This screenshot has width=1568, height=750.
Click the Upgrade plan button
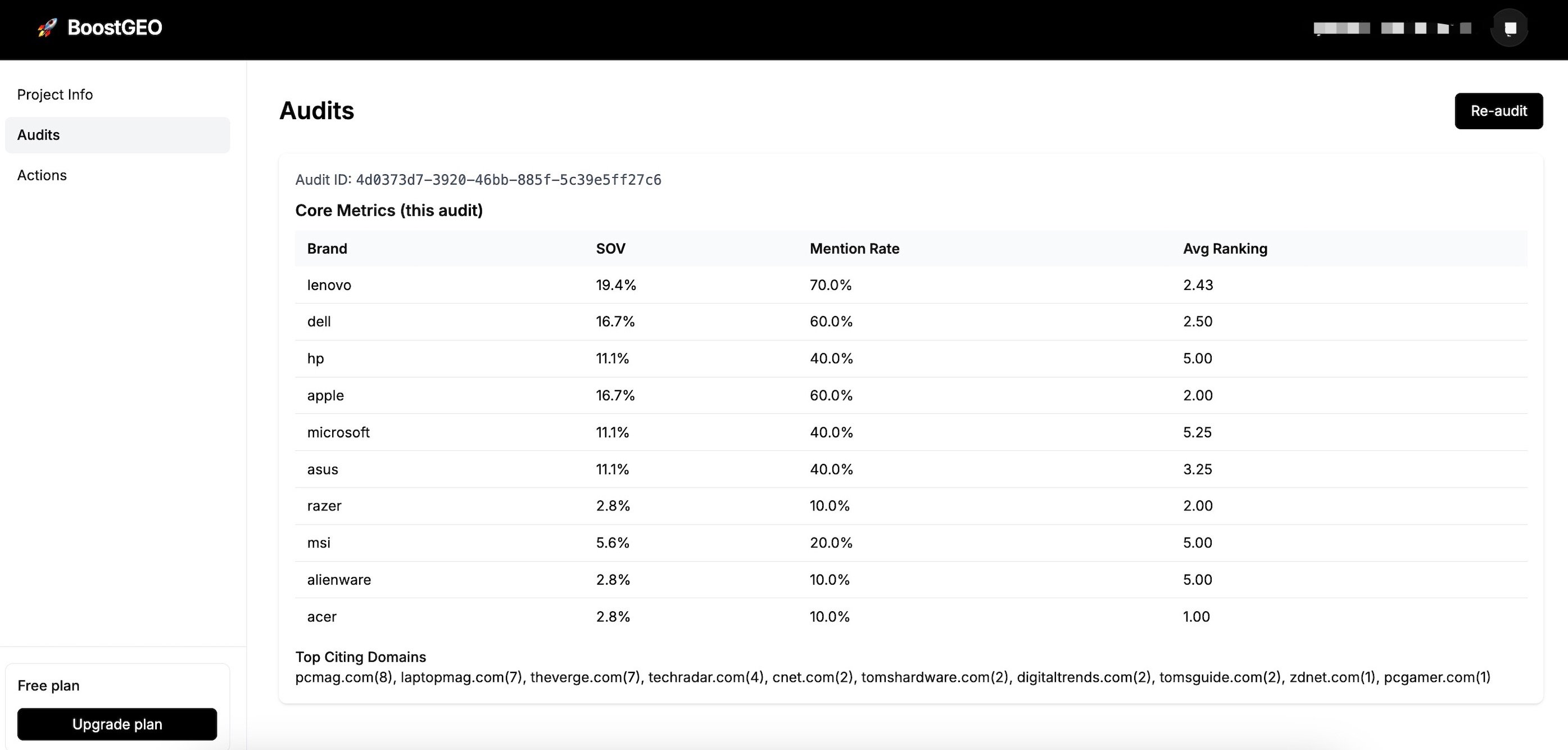click(x=117, y=724)
